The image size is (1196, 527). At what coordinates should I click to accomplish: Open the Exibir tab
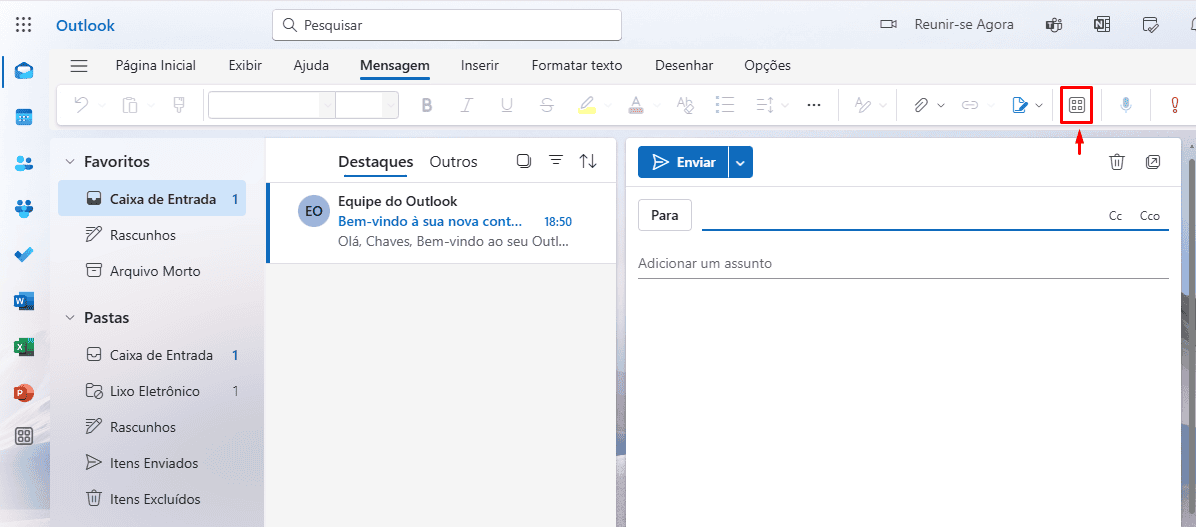coord(245,66)
